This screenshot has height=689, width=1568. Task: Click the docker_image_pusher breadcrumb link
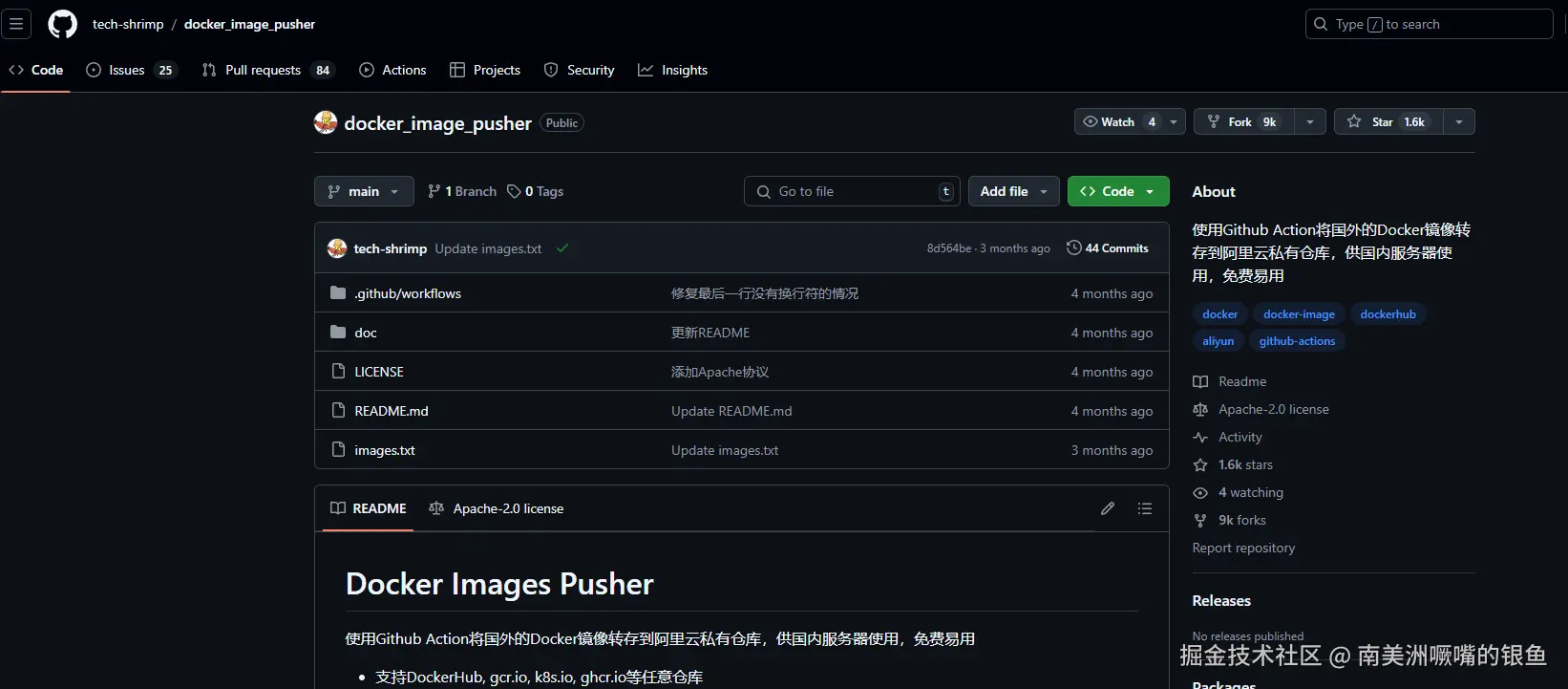(249, 24)
